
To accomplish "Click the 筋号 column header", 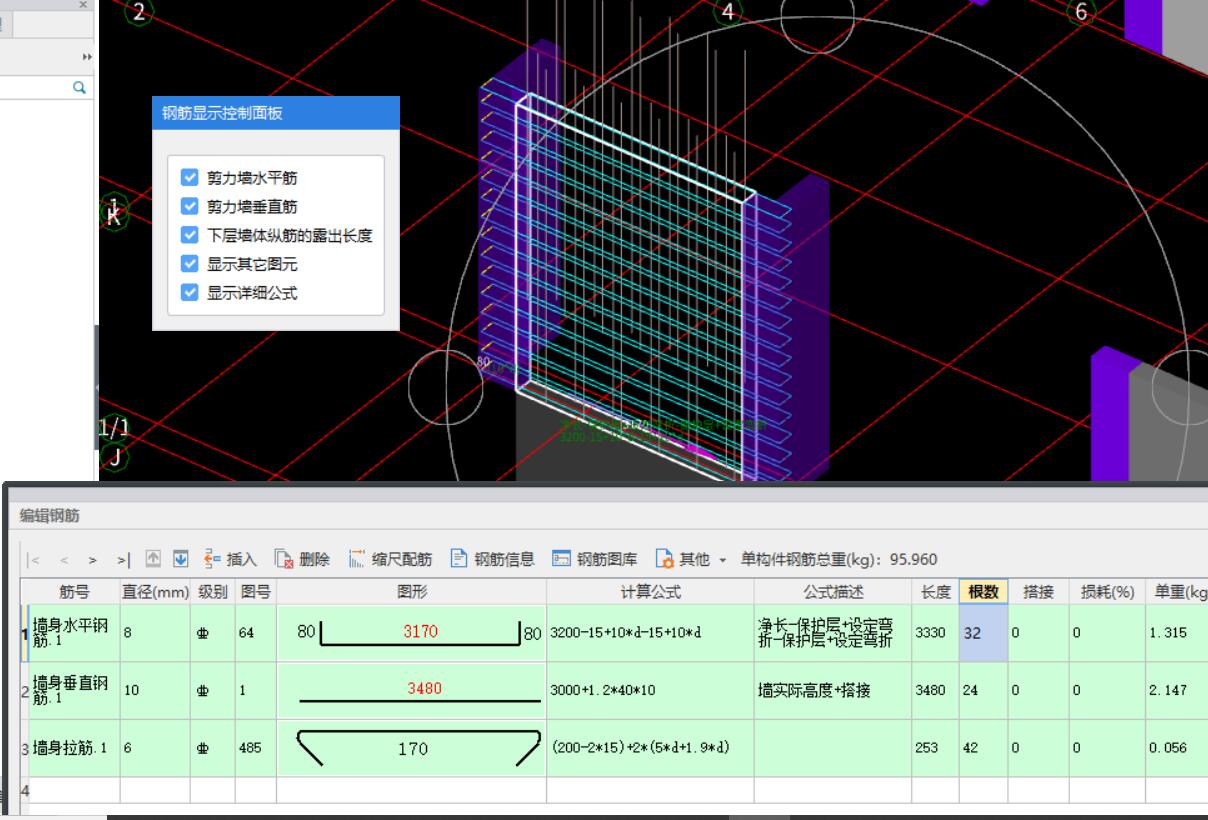I will (75, 591).
